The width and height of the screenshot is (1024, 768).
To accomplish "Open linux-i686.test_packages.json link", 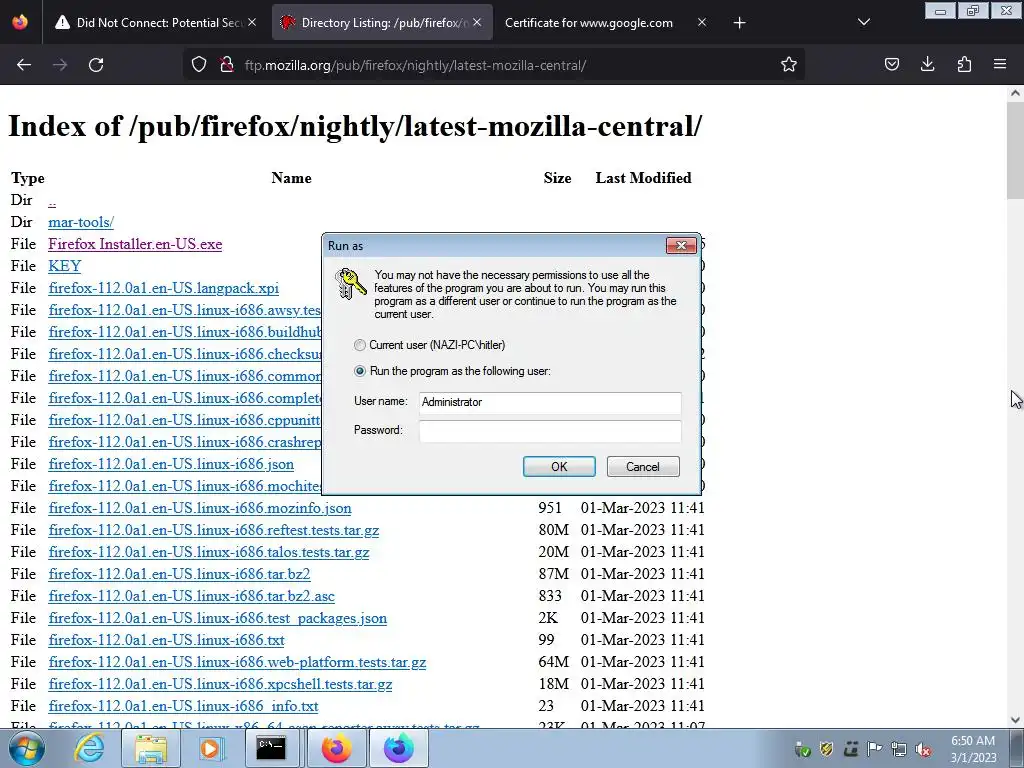I will 217,618.
